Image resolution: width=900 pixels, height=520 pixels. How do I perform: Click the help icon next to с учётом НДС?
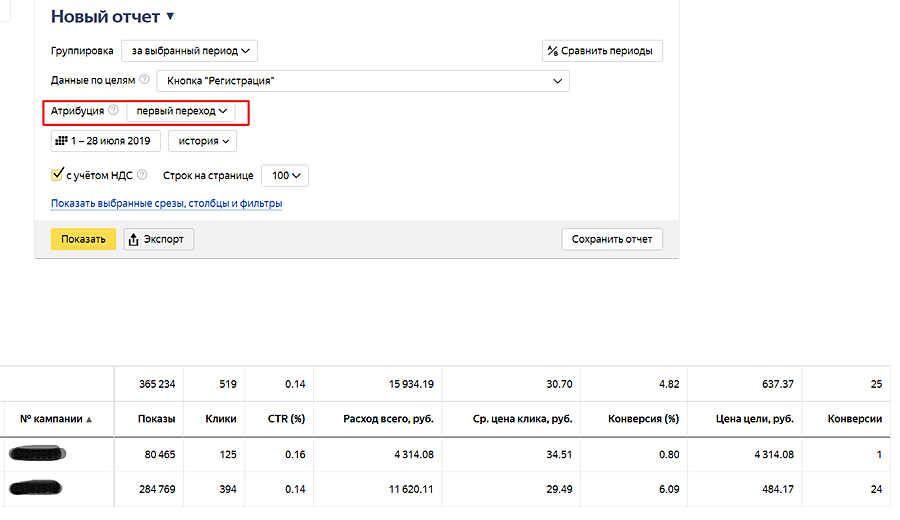[x=142, y=175]
